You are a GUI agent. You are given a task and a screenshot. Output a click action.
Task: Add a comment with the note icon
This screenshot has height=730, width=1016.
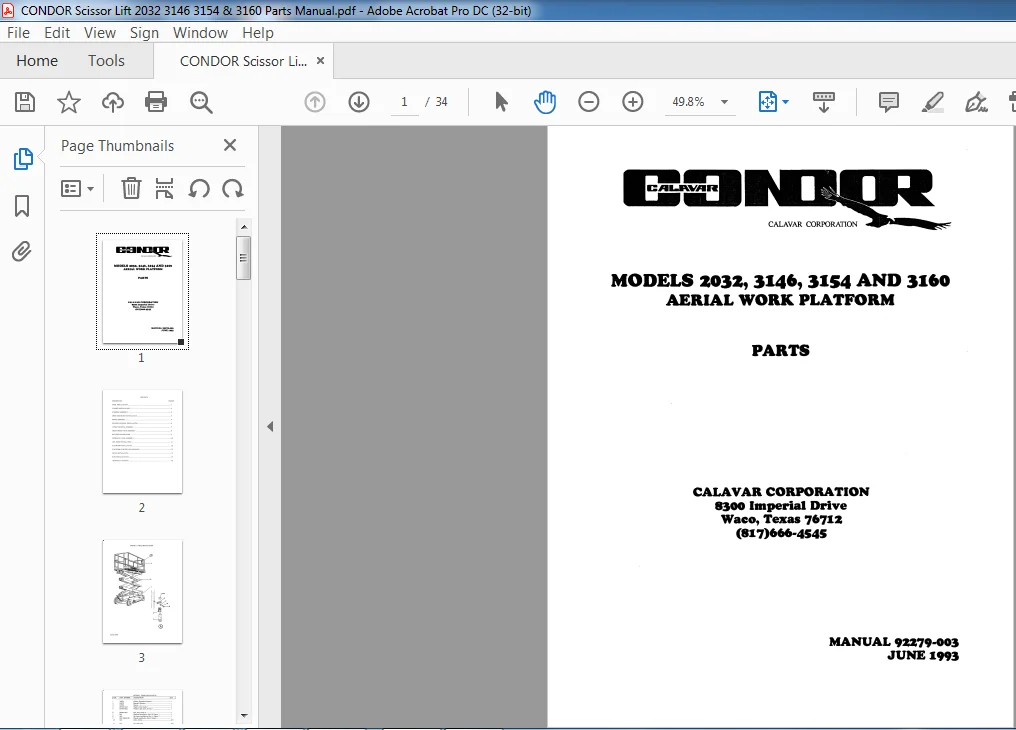coord(888,102)
